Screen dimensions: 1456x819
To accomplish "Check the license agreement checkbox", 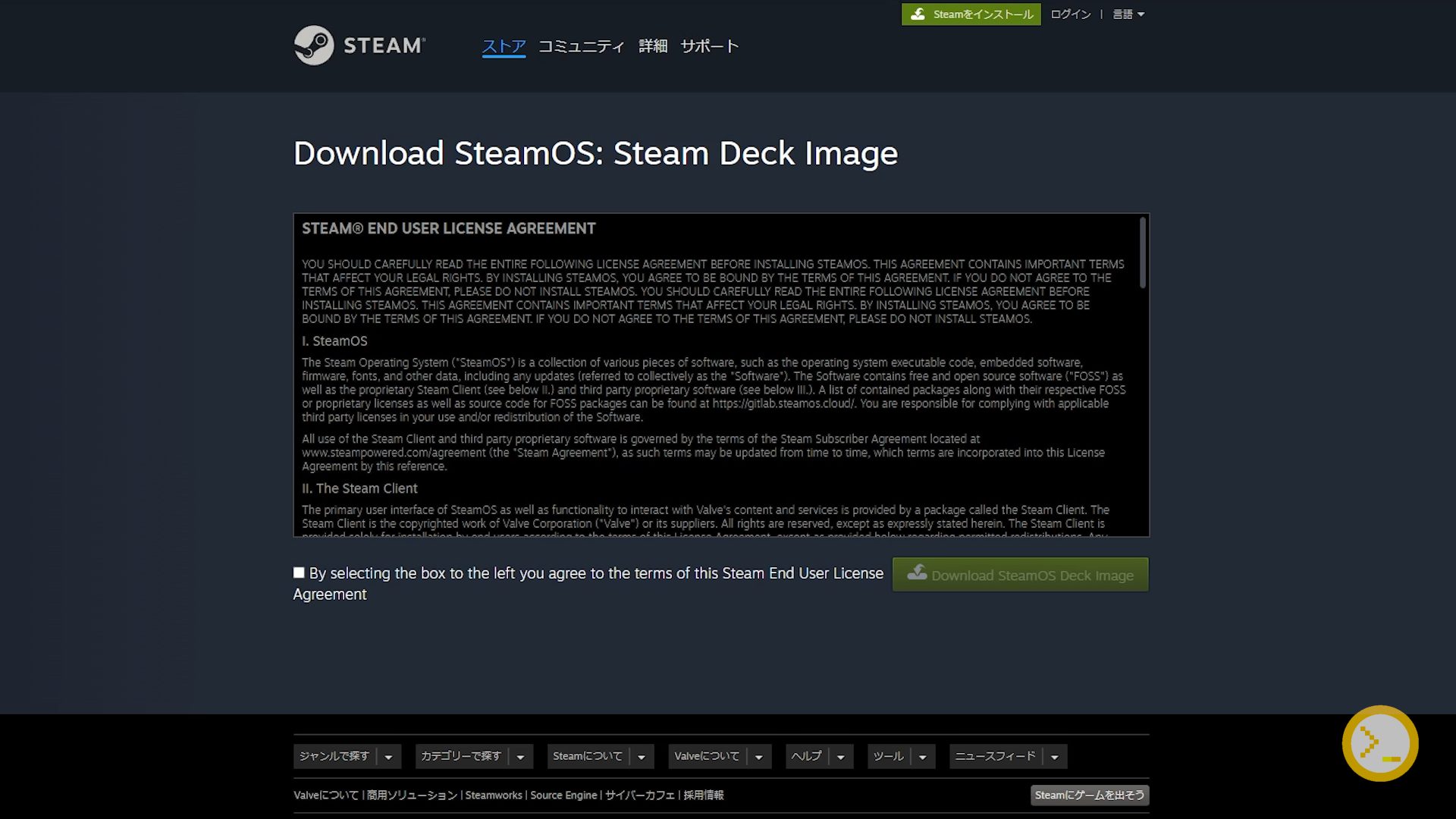I will coord(299,573).
